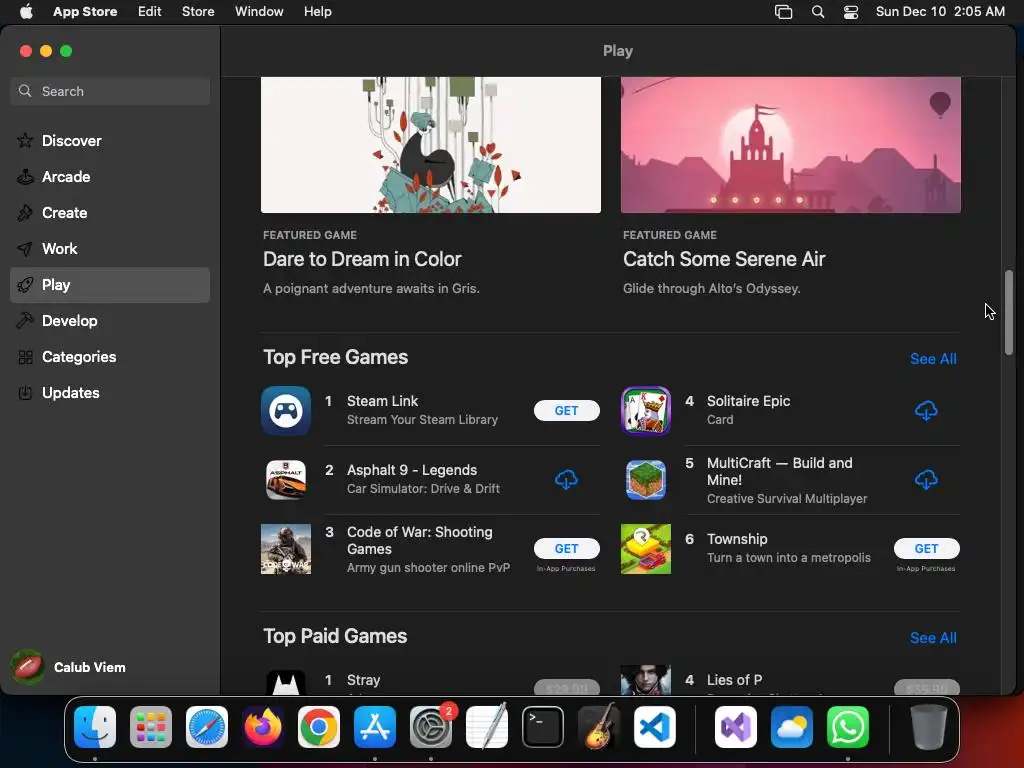Redownload Asphalt 9 with the cloud icon
1024x768 pixels.
[566, 479]
